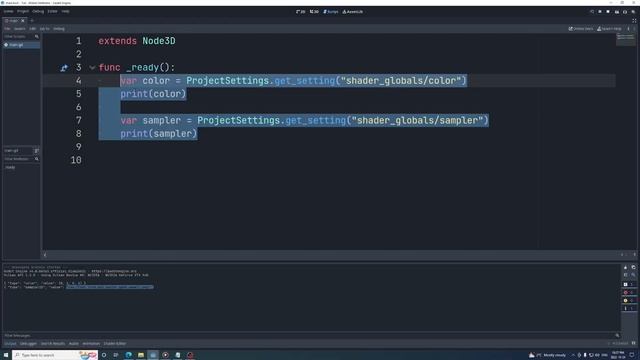Close the main scene tab
This screenshot has height=360, width=640.
pyautogui.click(x=23, y=20)
